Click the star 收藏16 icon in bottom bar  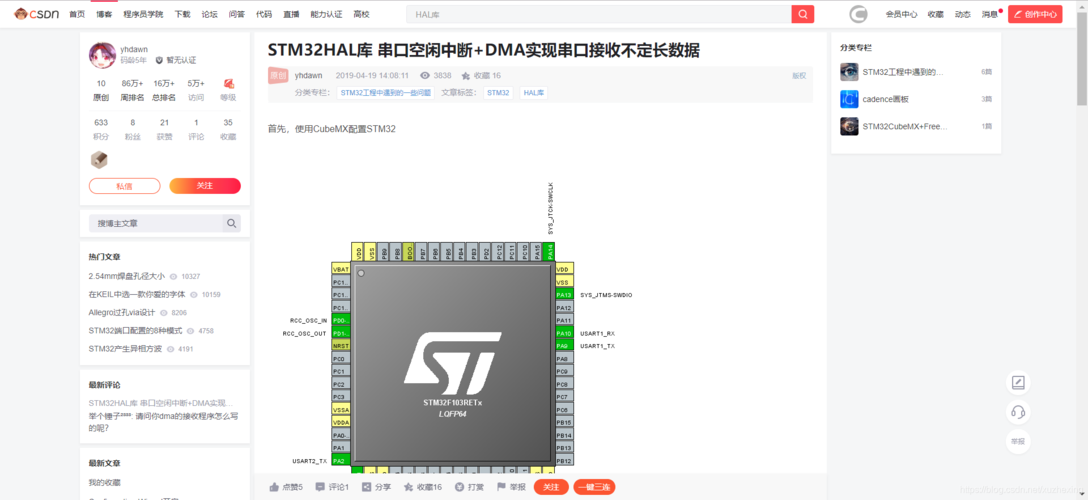(409, 487)
